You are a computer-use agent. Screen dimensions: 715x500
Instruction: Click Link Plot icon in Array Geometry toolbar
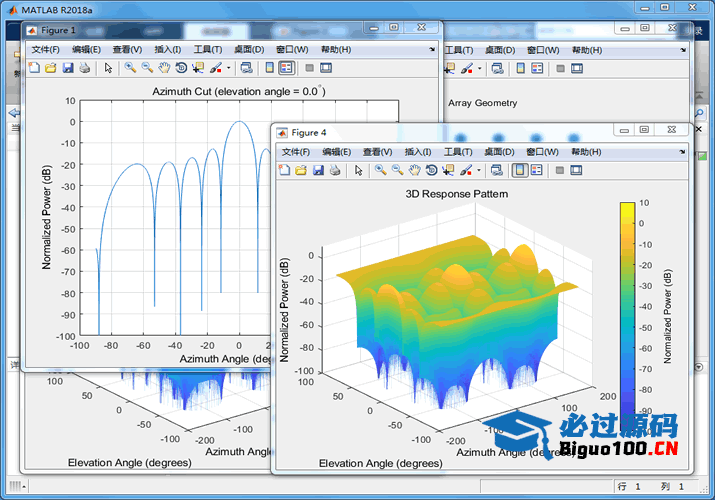point(497,68)
